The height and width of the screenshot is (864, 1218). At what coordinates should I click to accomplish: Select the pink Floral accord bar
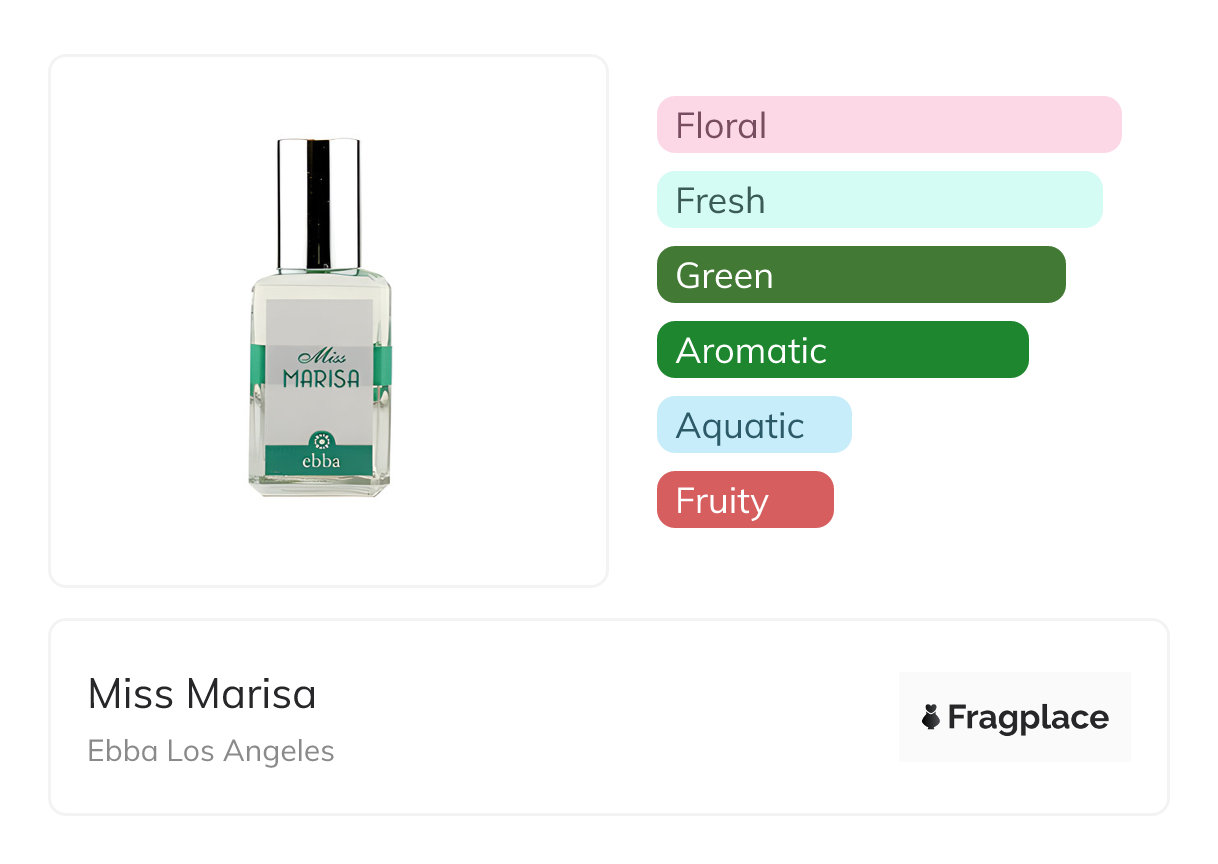(x=889, y=125)
